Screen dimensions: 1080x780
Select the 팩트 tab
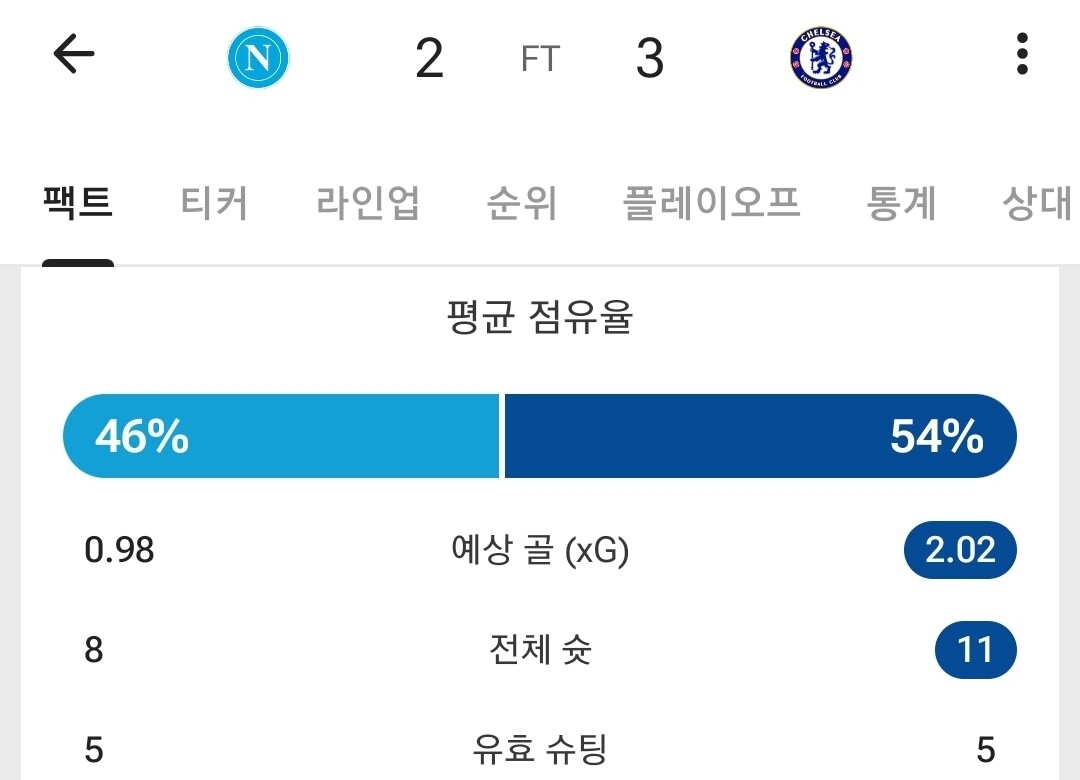[78, 203]
